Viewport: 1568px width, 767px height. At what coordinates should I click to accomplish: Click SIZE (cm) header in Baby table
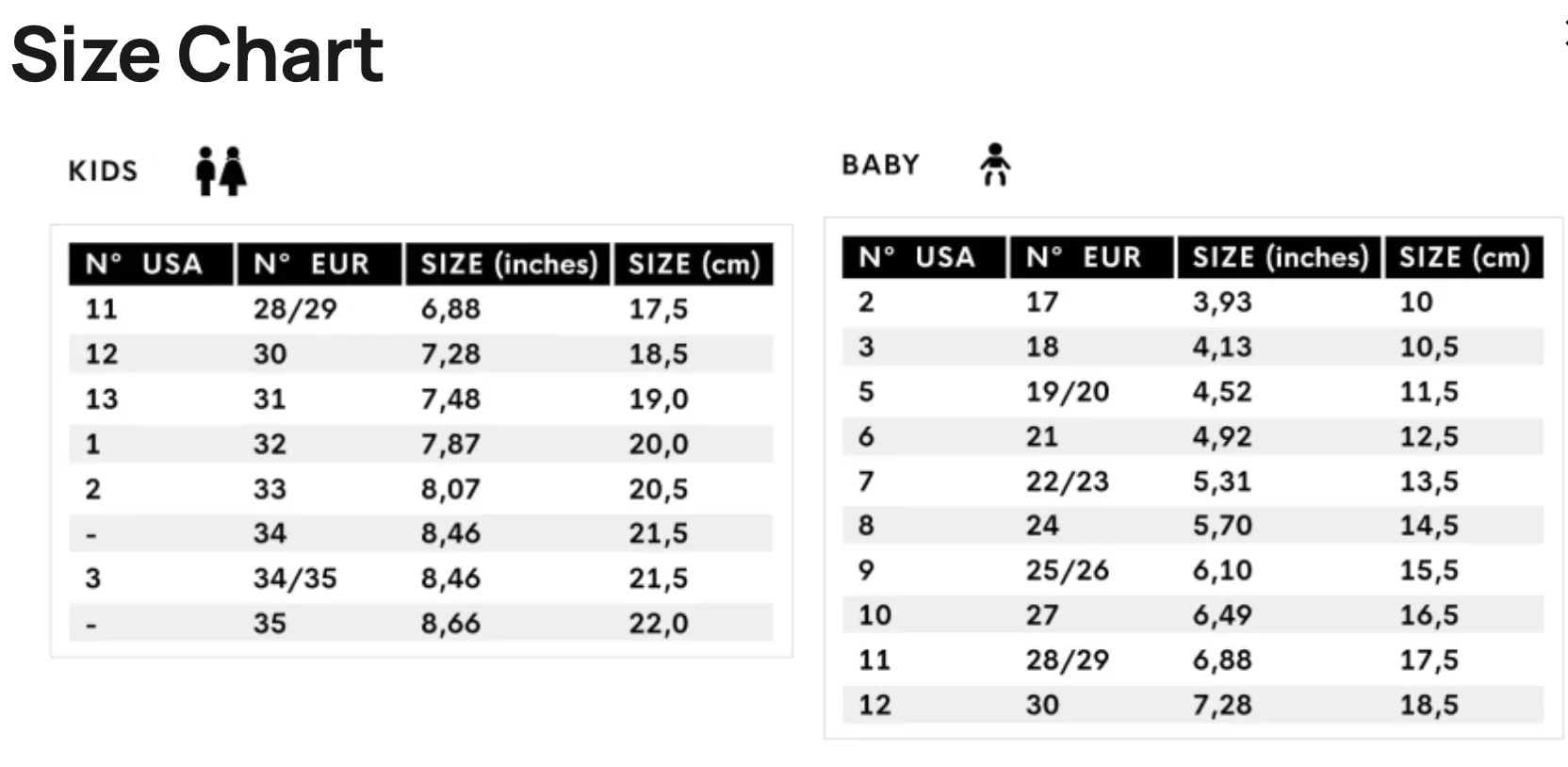[x=1463, y=257]
